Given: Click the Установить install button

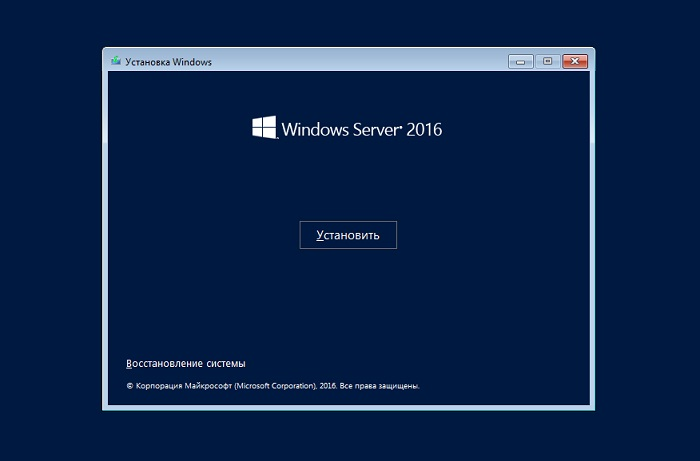Looking at the screenshot, I should pos(348,235).
